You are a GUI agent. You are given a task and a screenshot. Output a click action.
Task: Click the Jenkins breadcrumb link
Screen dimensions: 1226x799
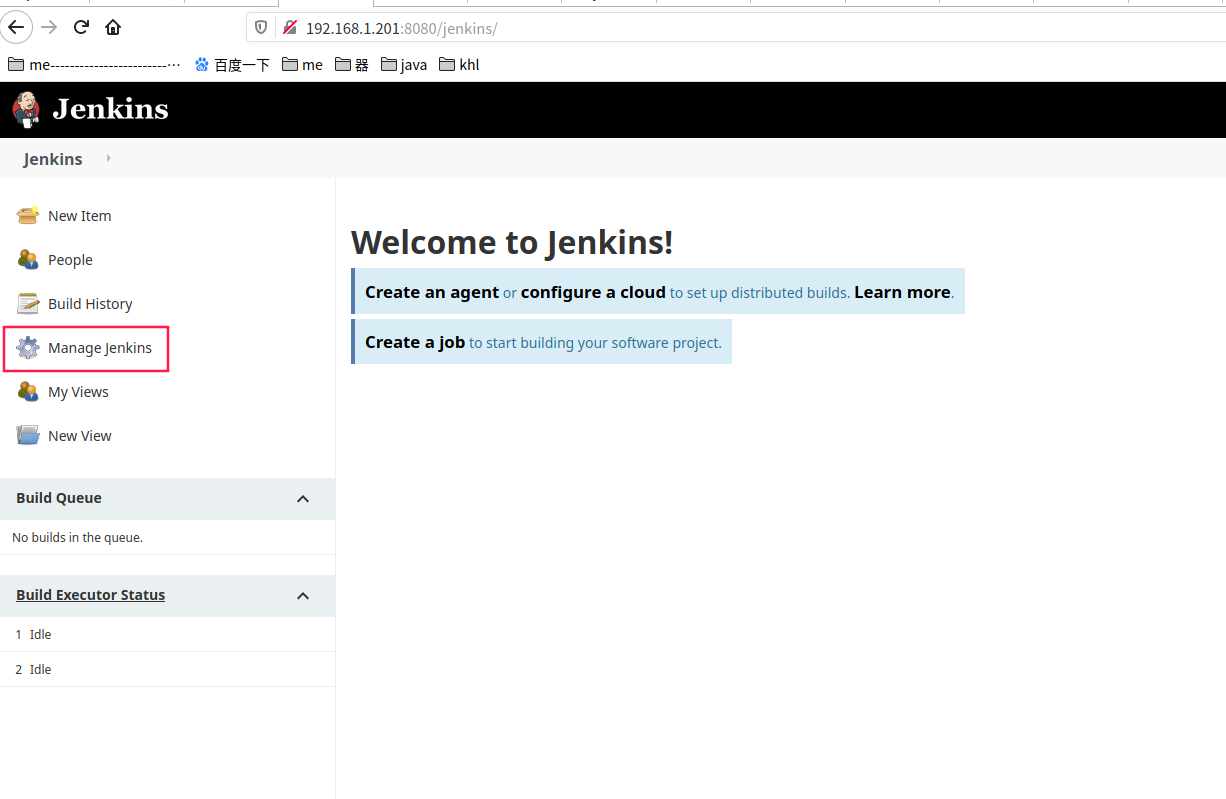click(53, 159)
